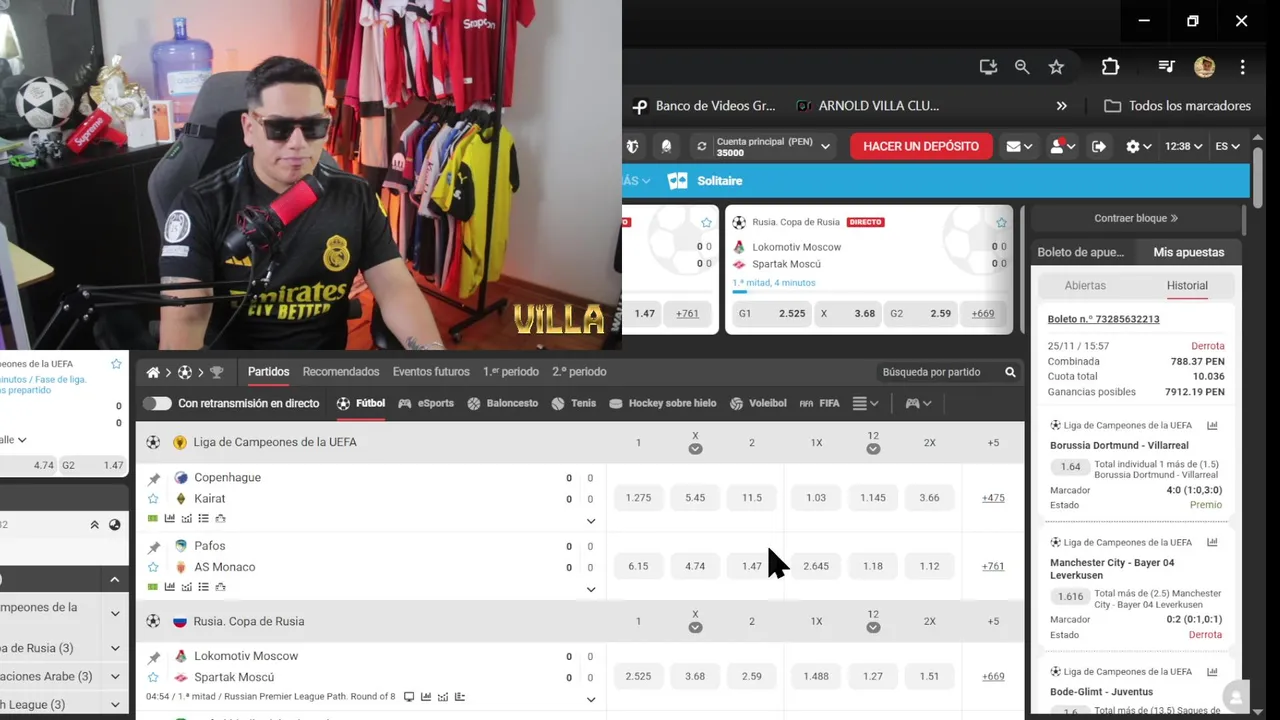This screenshot has width=1280, height=720.
Task: Open the Solitaire game shortcut
Action: point(705,181)
